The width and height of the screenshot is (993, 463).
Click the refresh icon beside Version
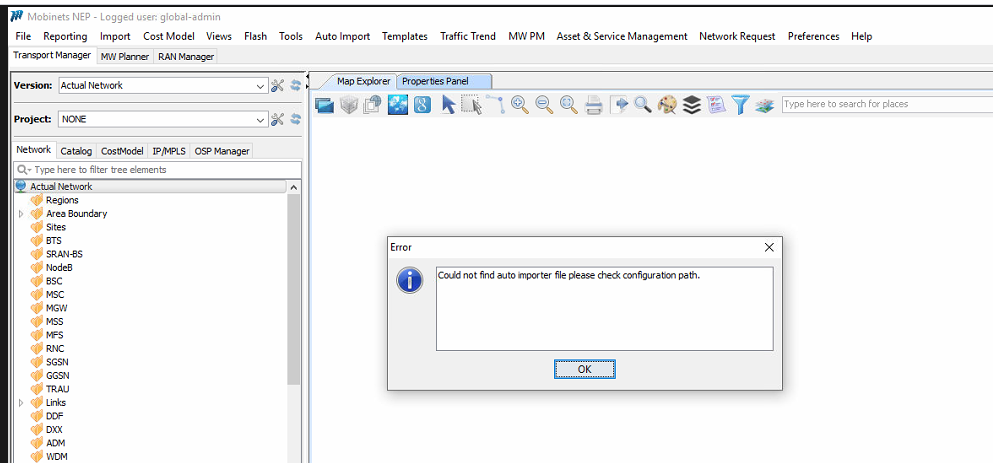tap(296, 86)
